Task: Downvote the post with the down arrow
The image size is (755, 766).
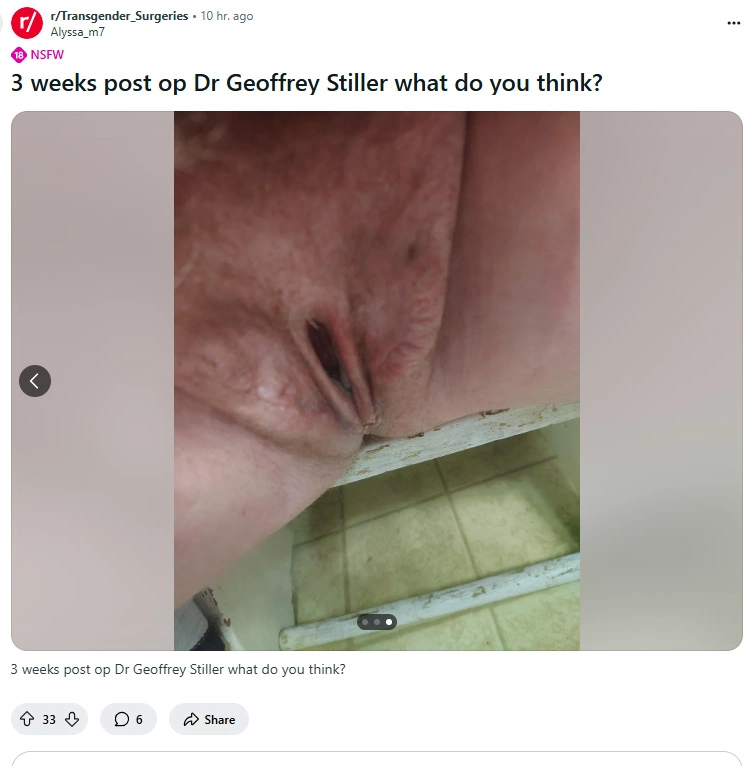Action: [x=72, y=719]
